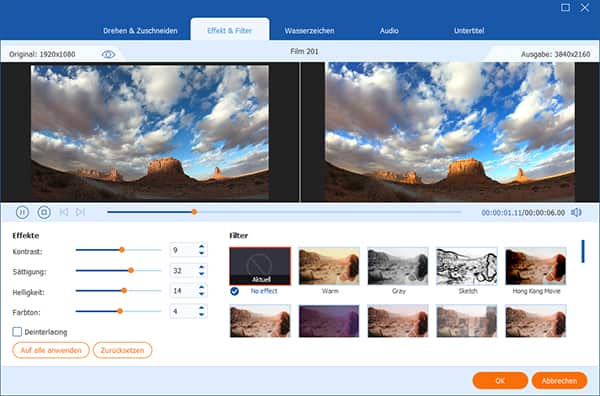
Task: Increase Kontrast value with up arrow
Action: coord(201,246)
